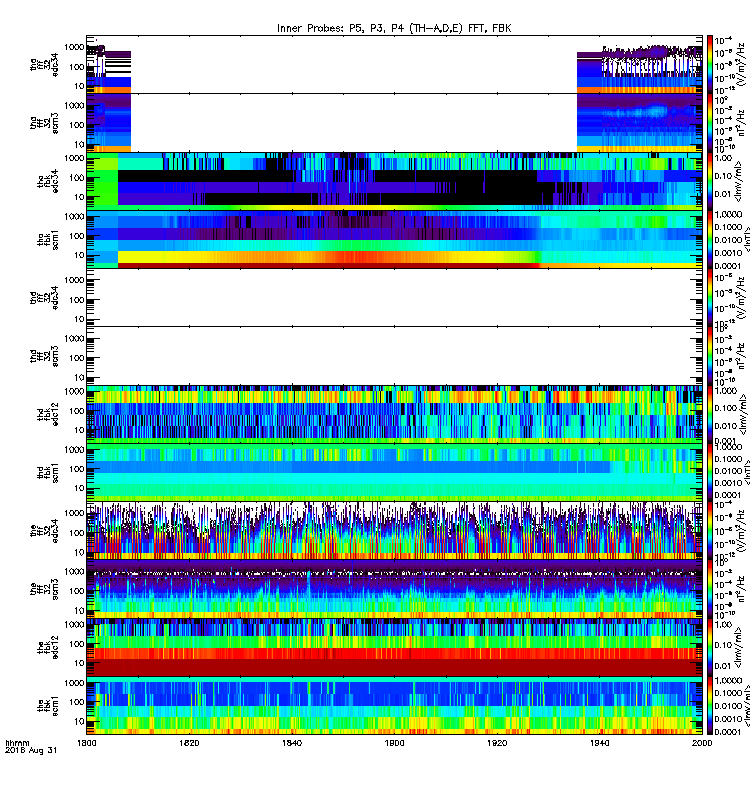Click the color bar beside the tha fbk edc34 panel
This screenshot has width=750, height=800.
[x=710, y=181]
